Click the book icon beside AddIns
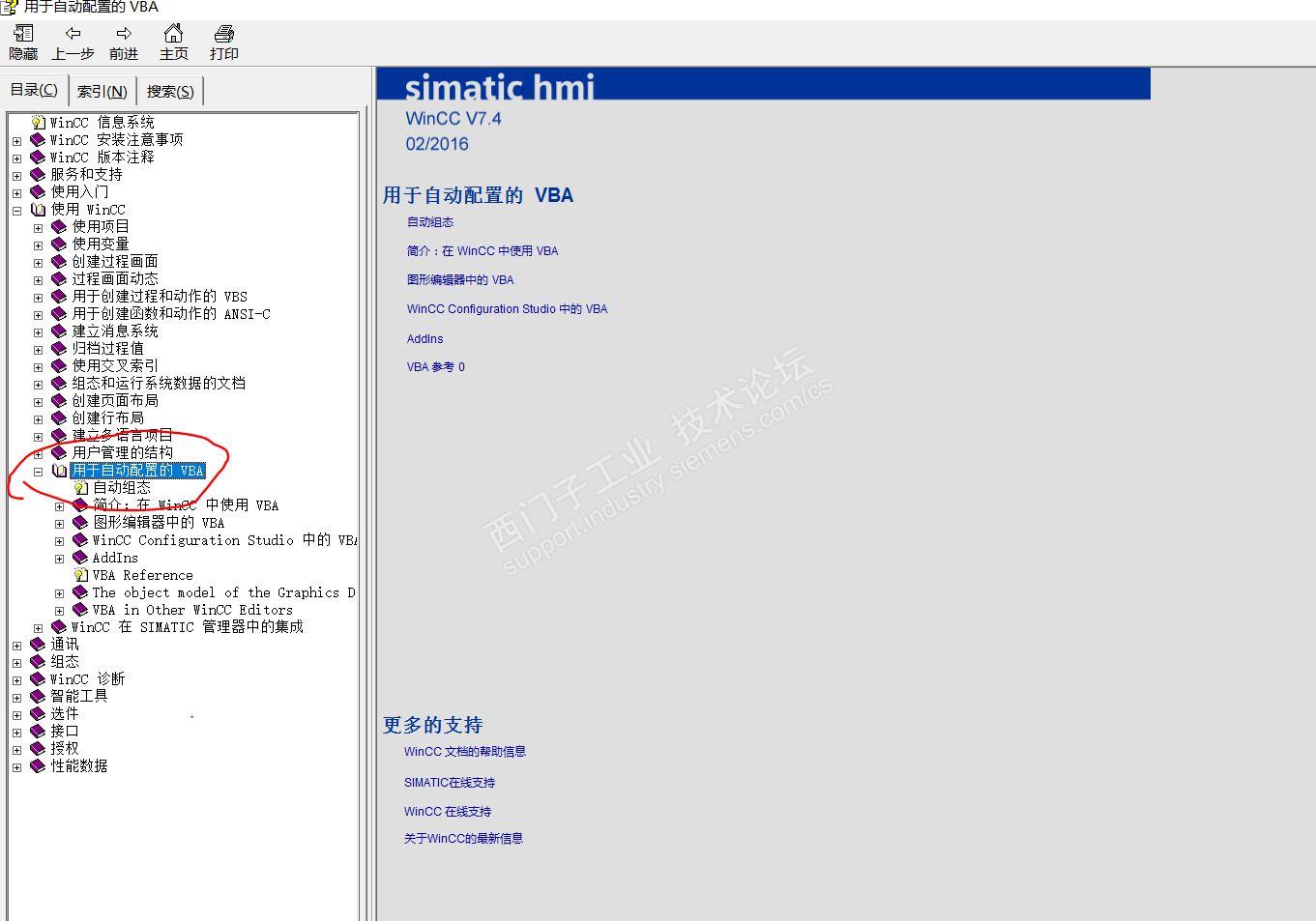Viewport: 1316px width, 921px height. click(80, 558)
